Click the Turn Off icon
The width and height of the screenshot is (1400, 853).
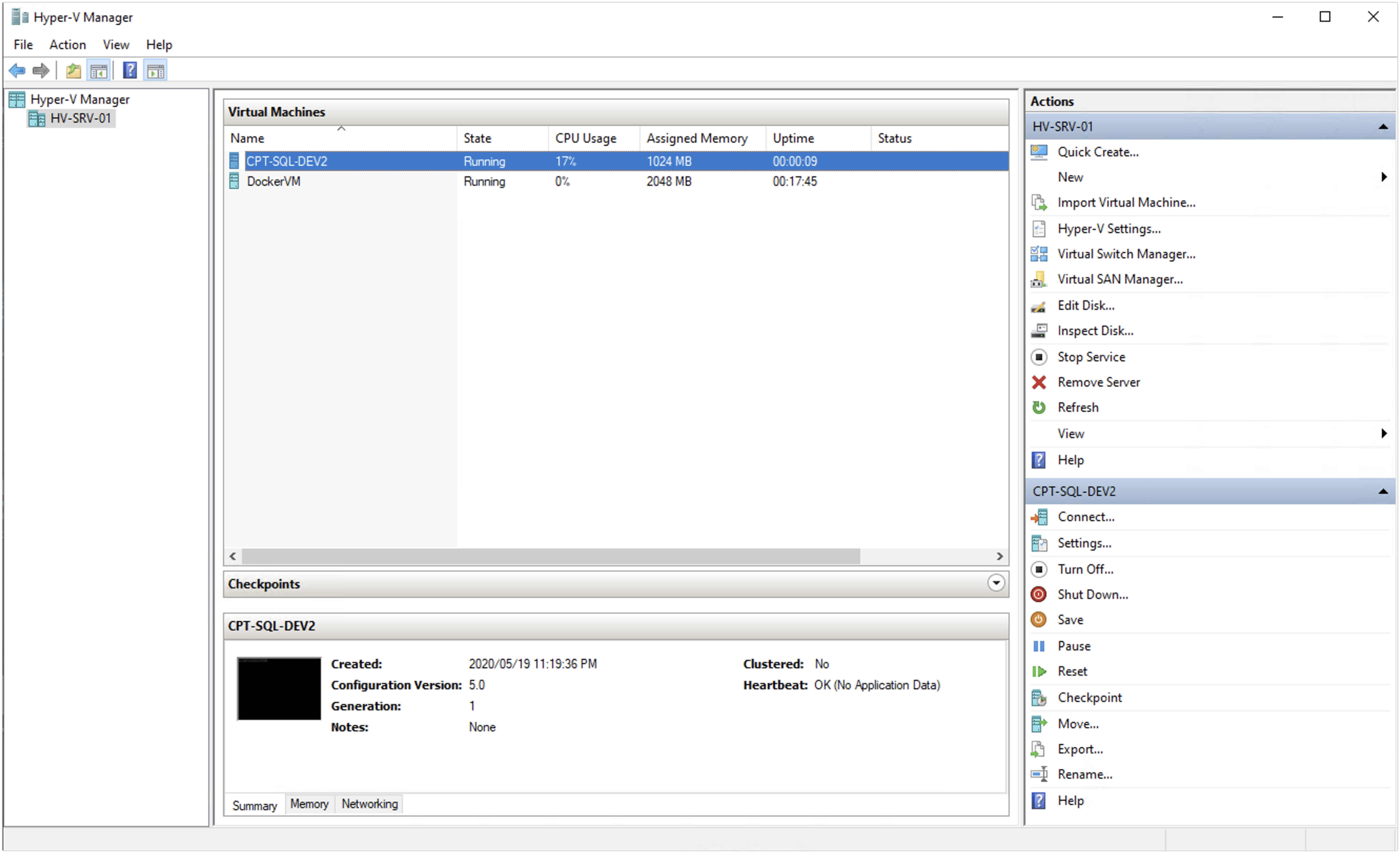tap(1039, 570)
